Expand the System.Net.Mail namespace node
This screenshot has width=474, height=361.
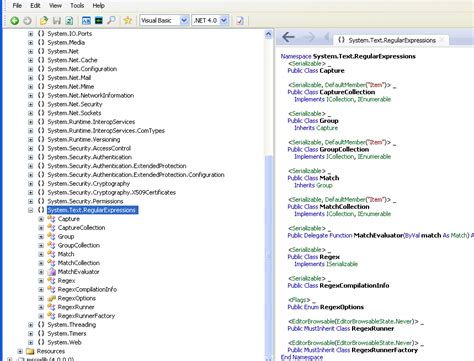point(31,78)
